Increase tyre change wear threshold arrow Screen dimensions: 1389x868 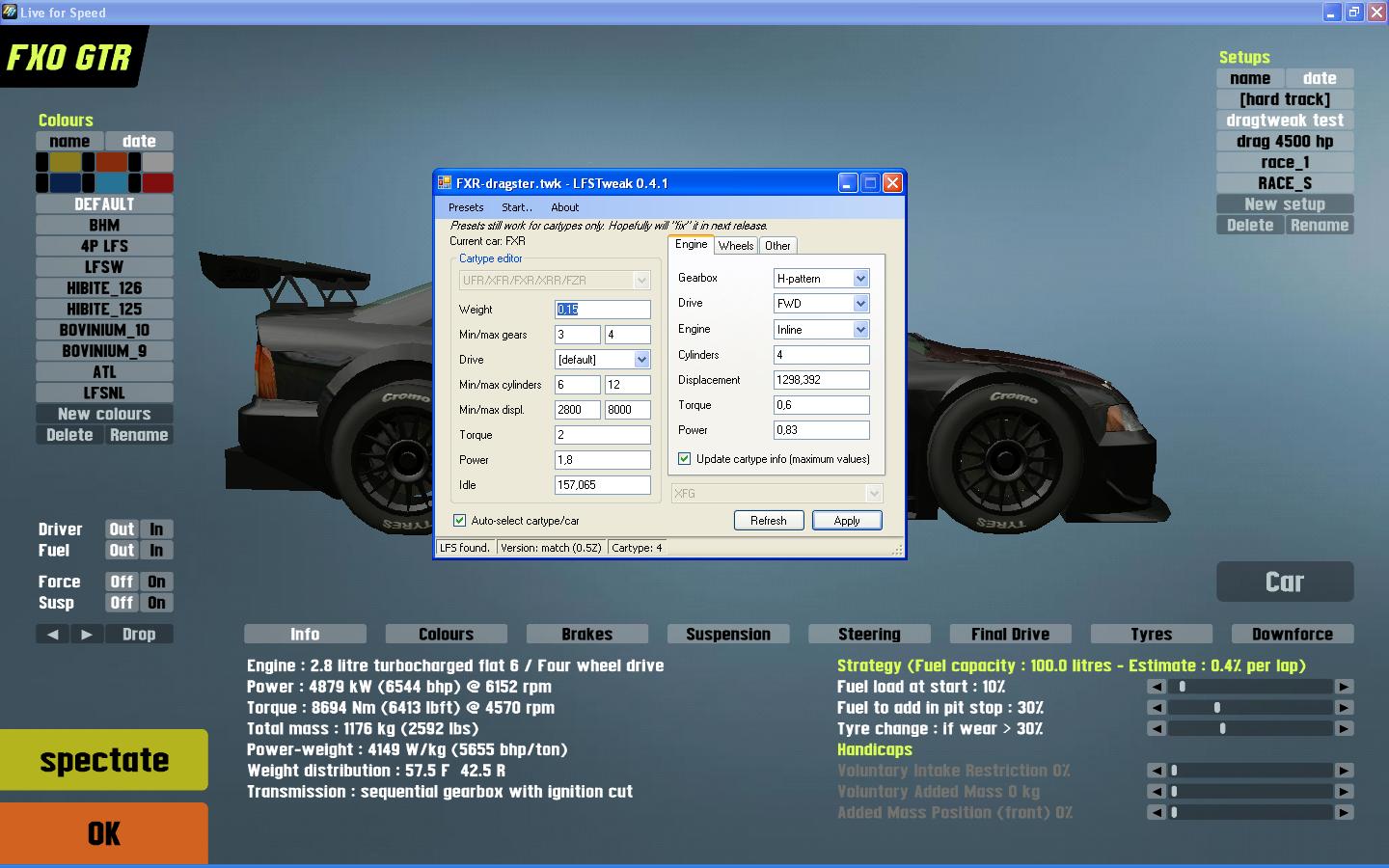[1344, 729]
